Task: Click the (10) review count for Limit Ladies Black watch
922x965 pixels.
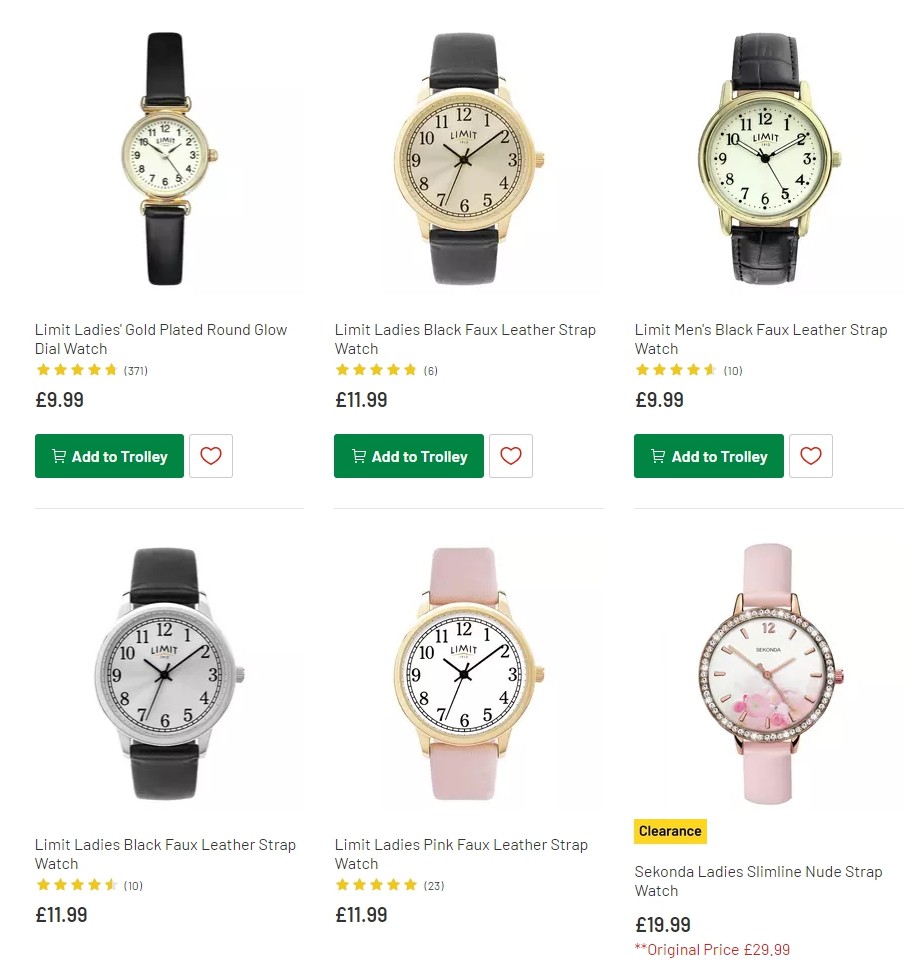Action: (135, 885)
